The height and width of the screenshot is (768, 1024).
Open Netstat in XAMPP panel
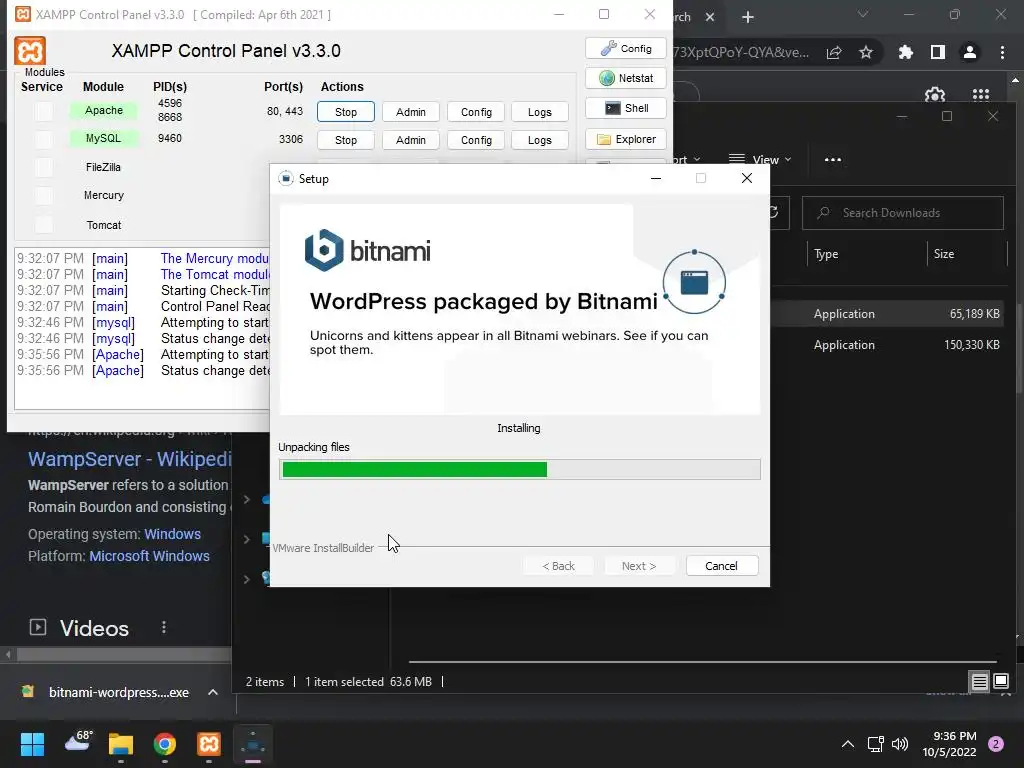click(626, 78)
